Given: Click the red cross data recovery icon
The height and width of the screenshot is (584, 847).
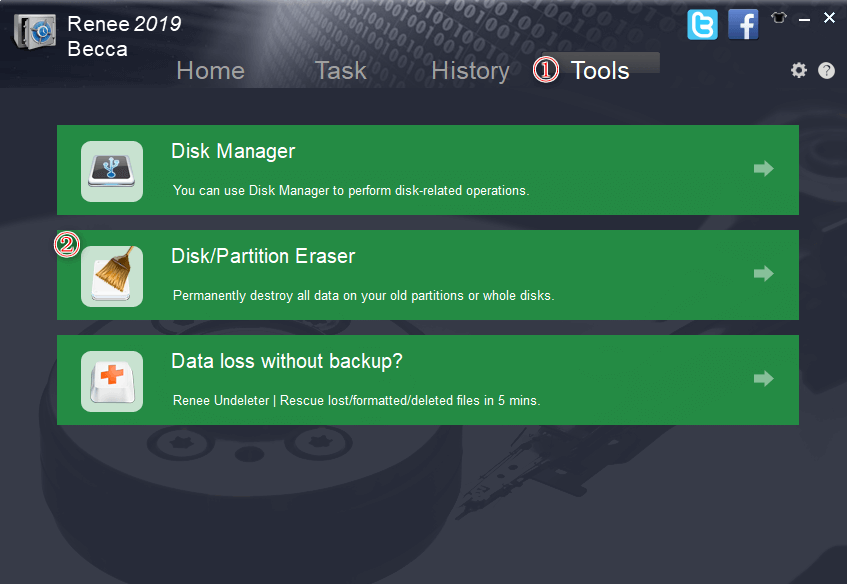Looking at the screenshot, I should pos(112,381).
